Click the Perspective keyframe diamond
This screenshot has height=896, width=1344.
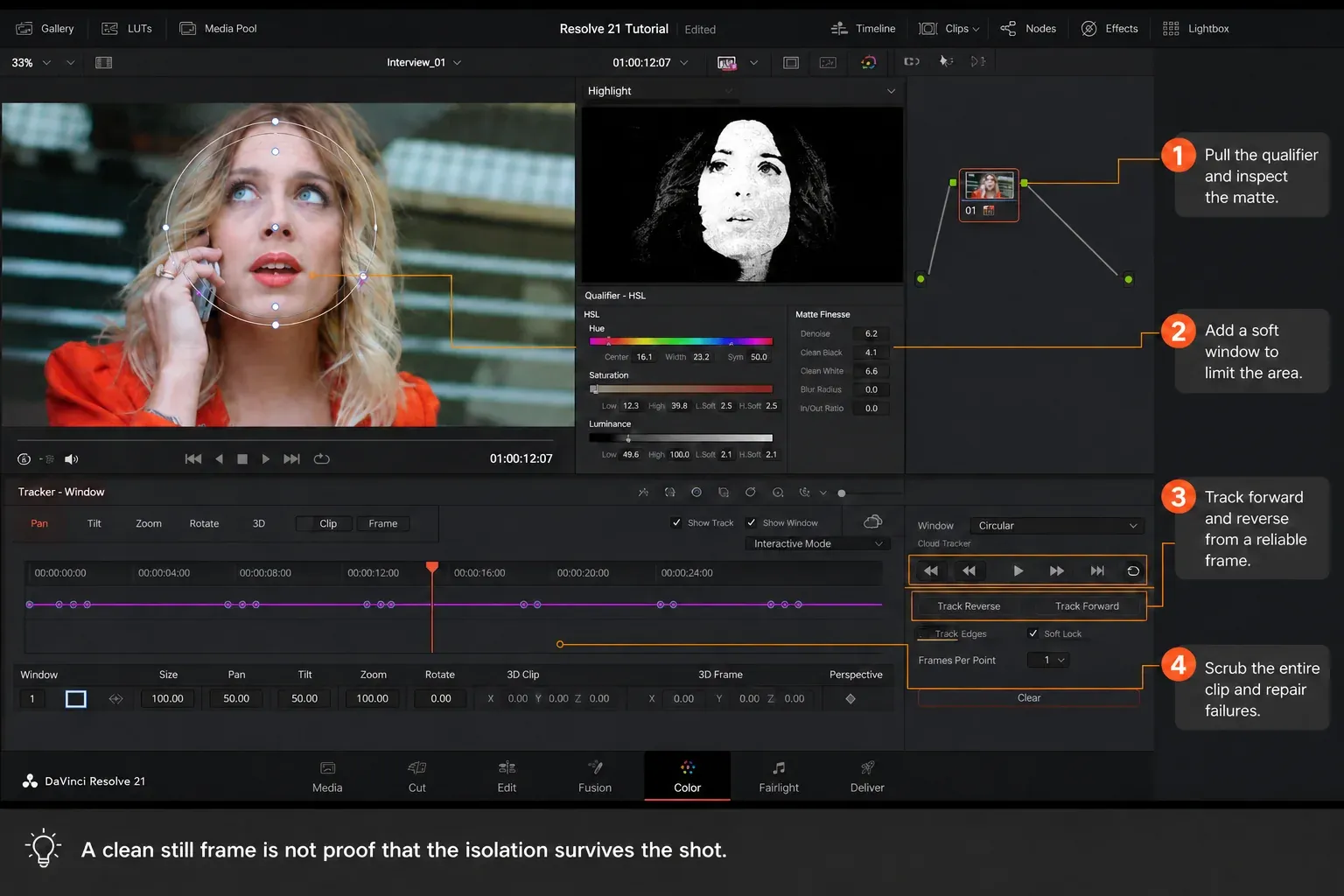click(850, 698)
